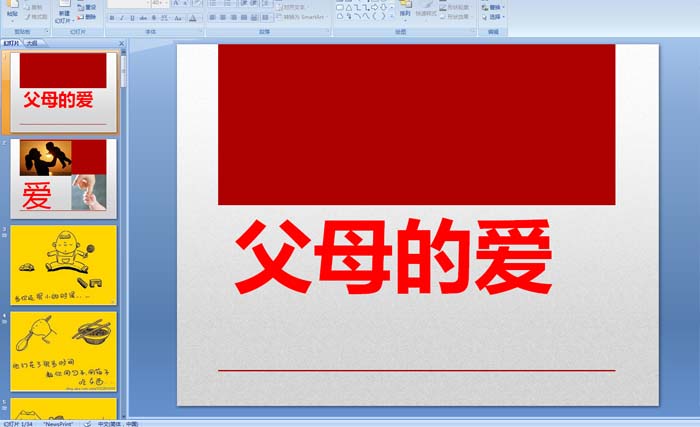The height and width of the screenshot is (427, 700).
Task: Click the Delete slide button
Action: tap(87, 17)
